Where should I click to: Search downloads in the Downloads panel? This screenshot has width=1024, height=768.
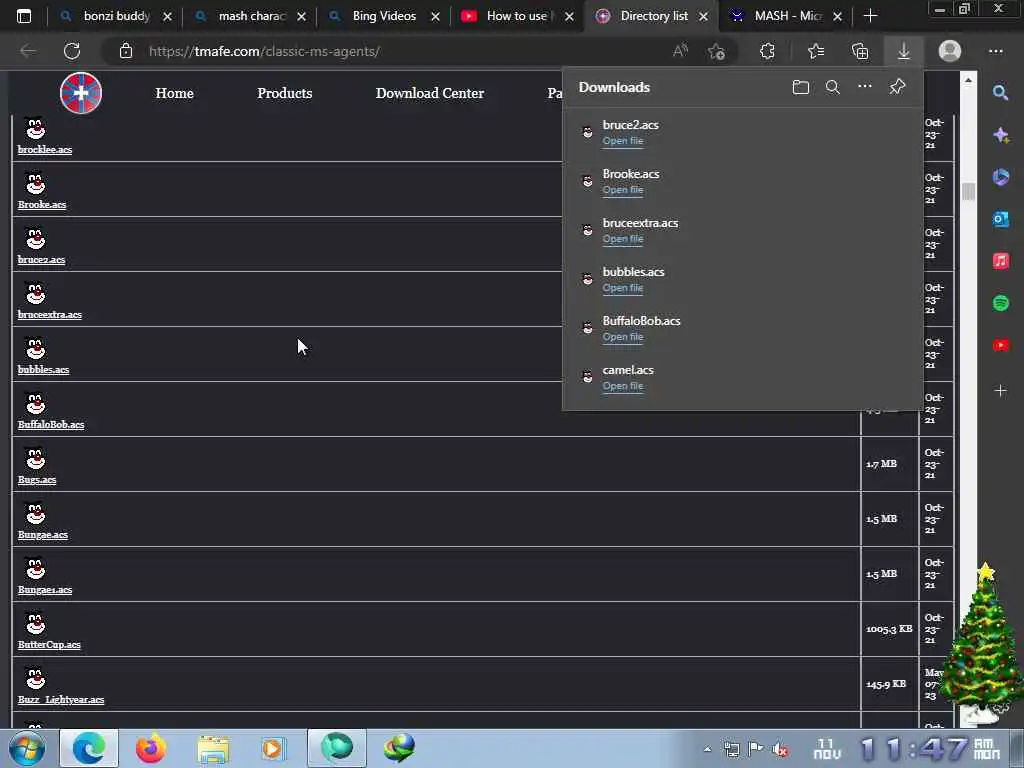point(833,87)
